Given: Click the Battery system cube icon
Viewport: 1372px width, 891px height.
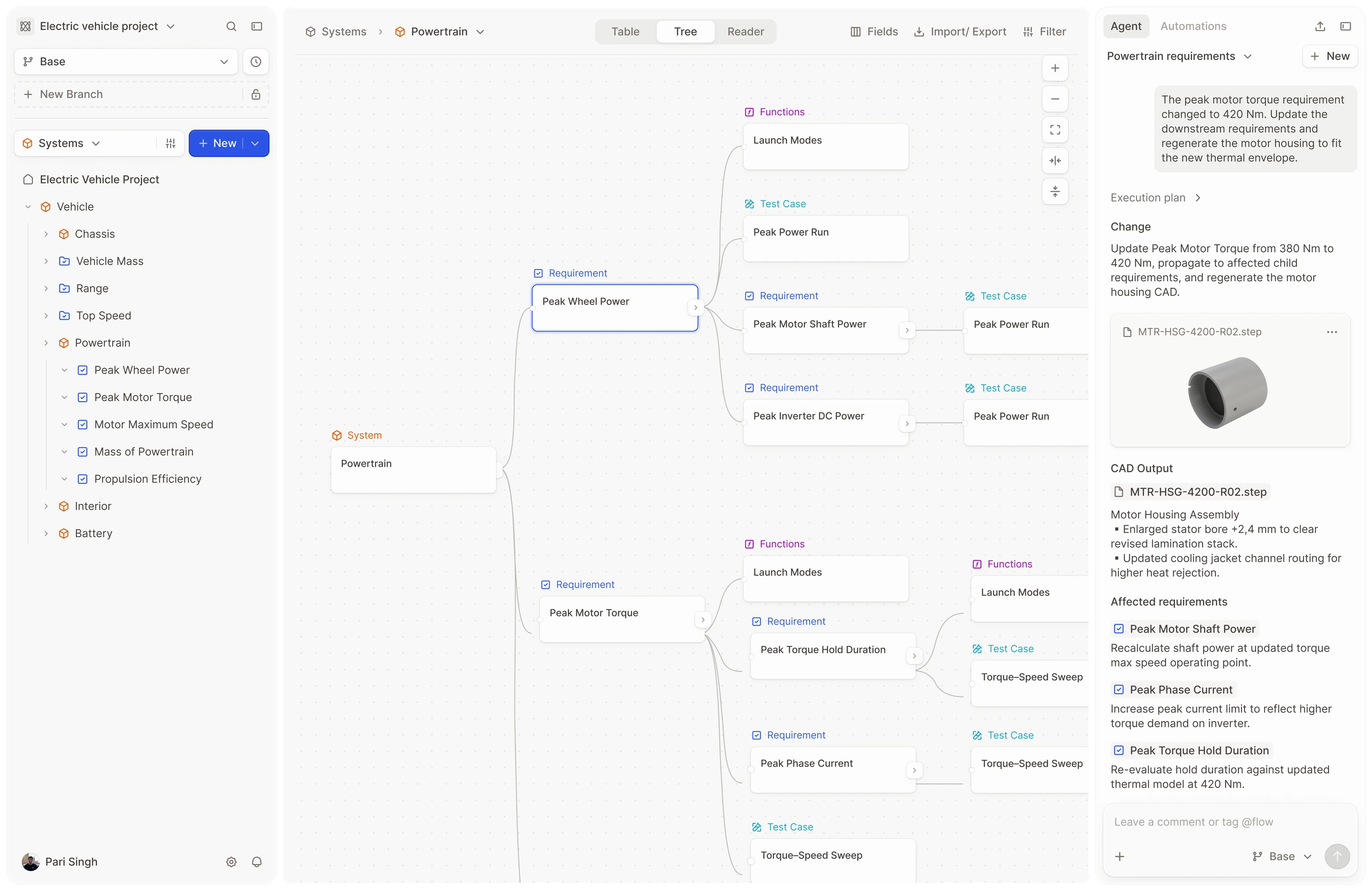Looking at the screenshot, I should coord(64,534).
